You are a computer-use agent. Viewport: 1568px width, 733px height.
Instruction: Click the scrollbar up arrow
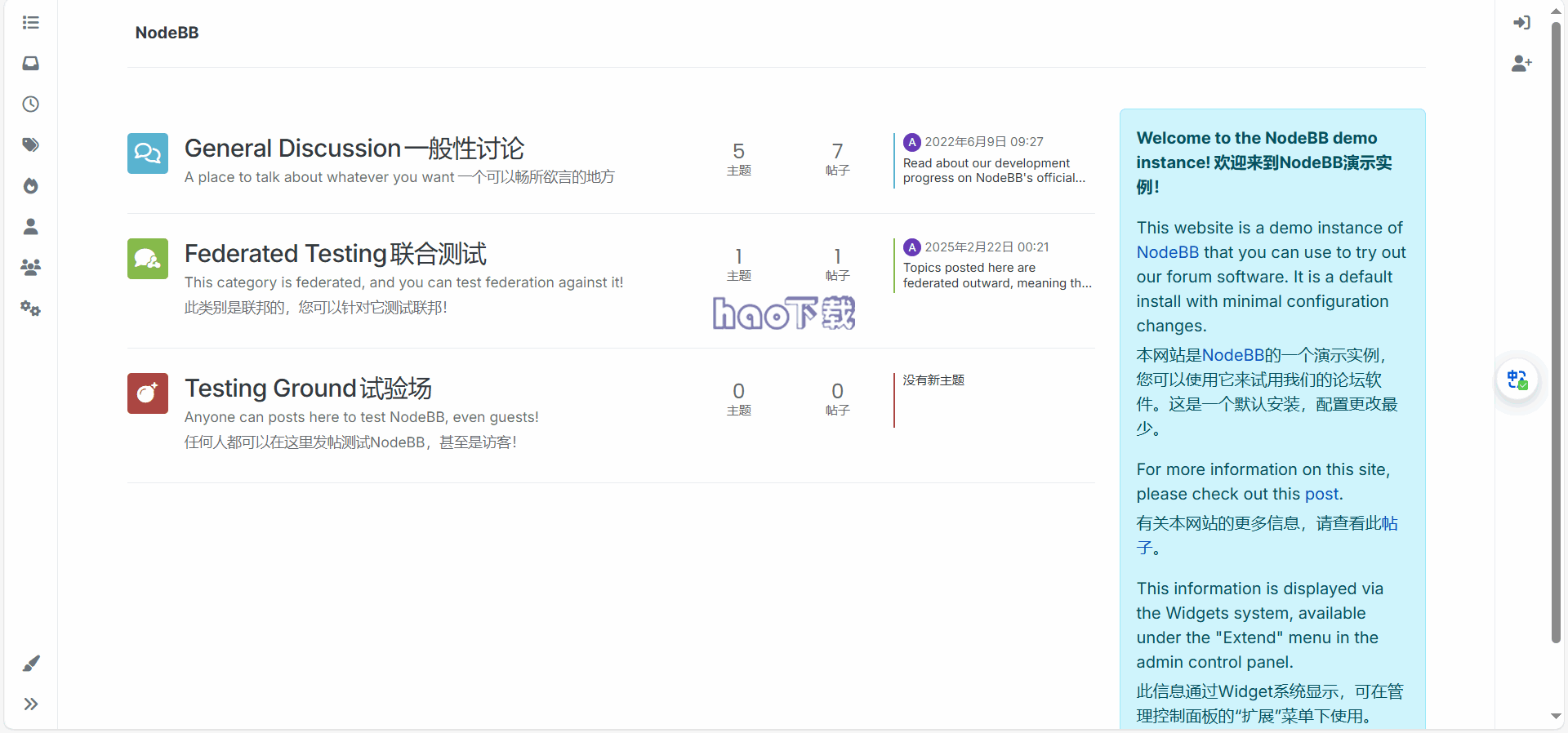(x=1556, y=11)
